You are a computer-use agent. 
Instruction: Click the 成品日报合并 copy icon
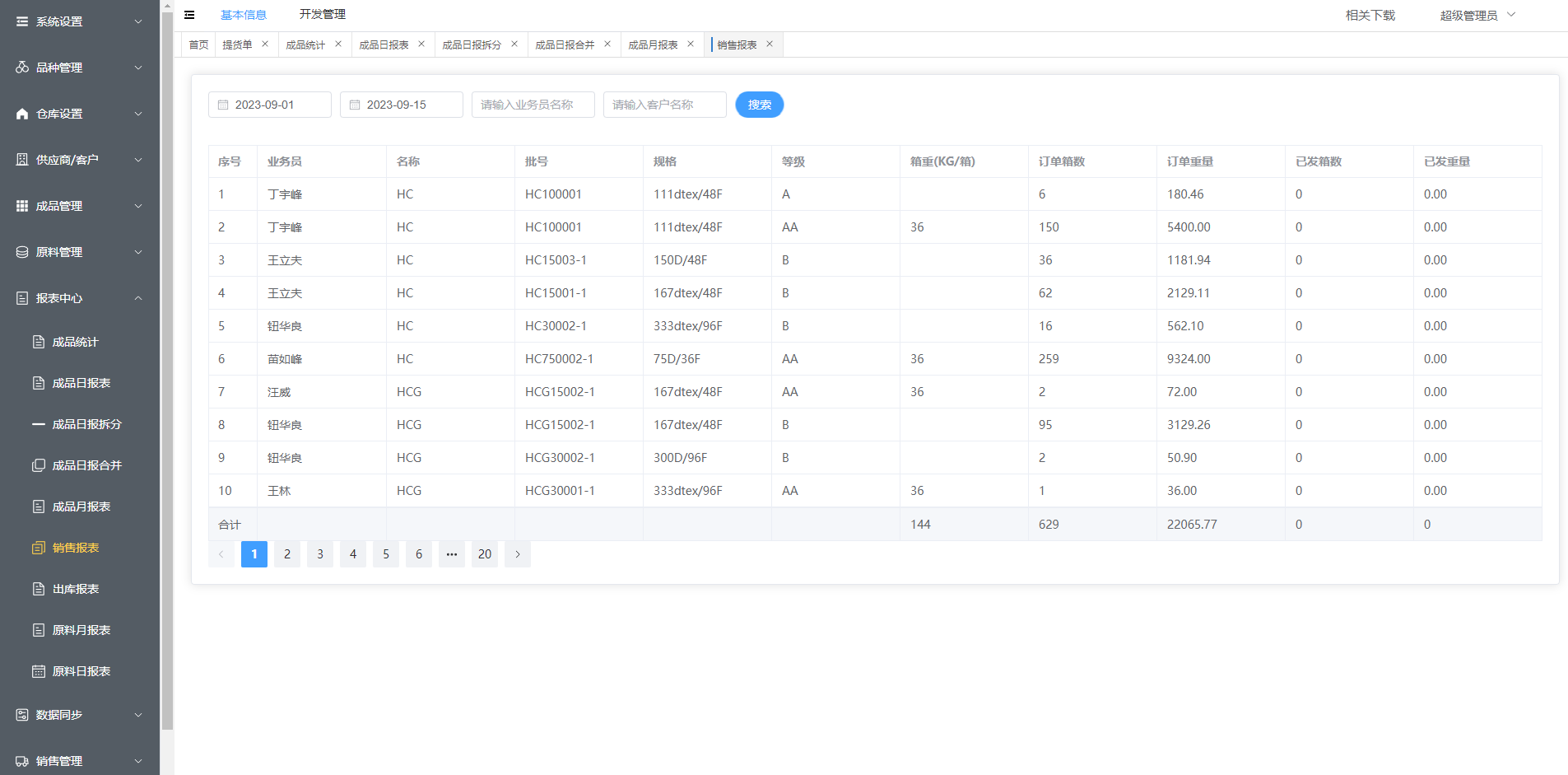tap(39, 465)
